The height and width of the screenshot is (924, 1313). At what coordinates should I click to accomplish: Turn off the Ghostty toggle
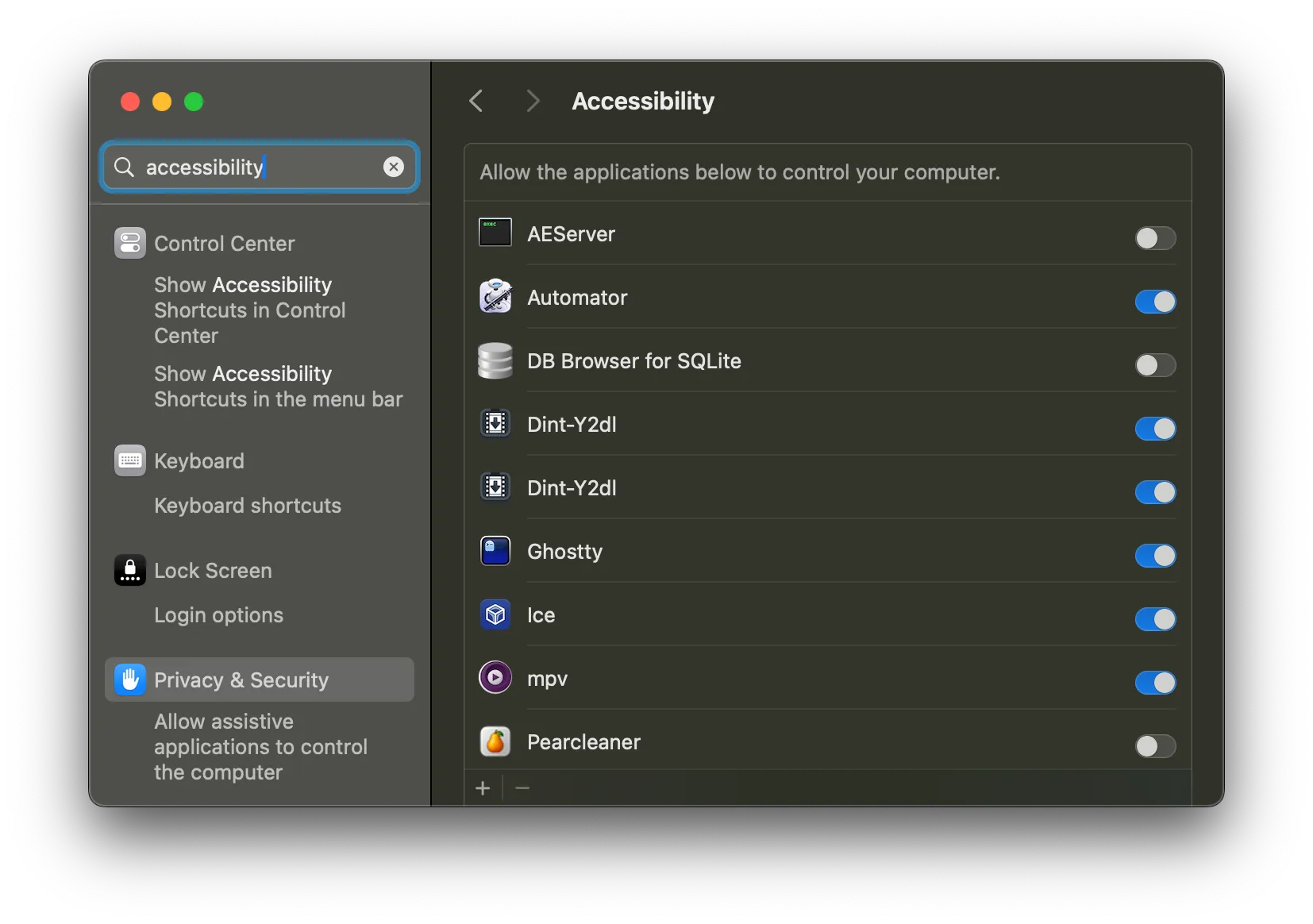(1155, 556)
